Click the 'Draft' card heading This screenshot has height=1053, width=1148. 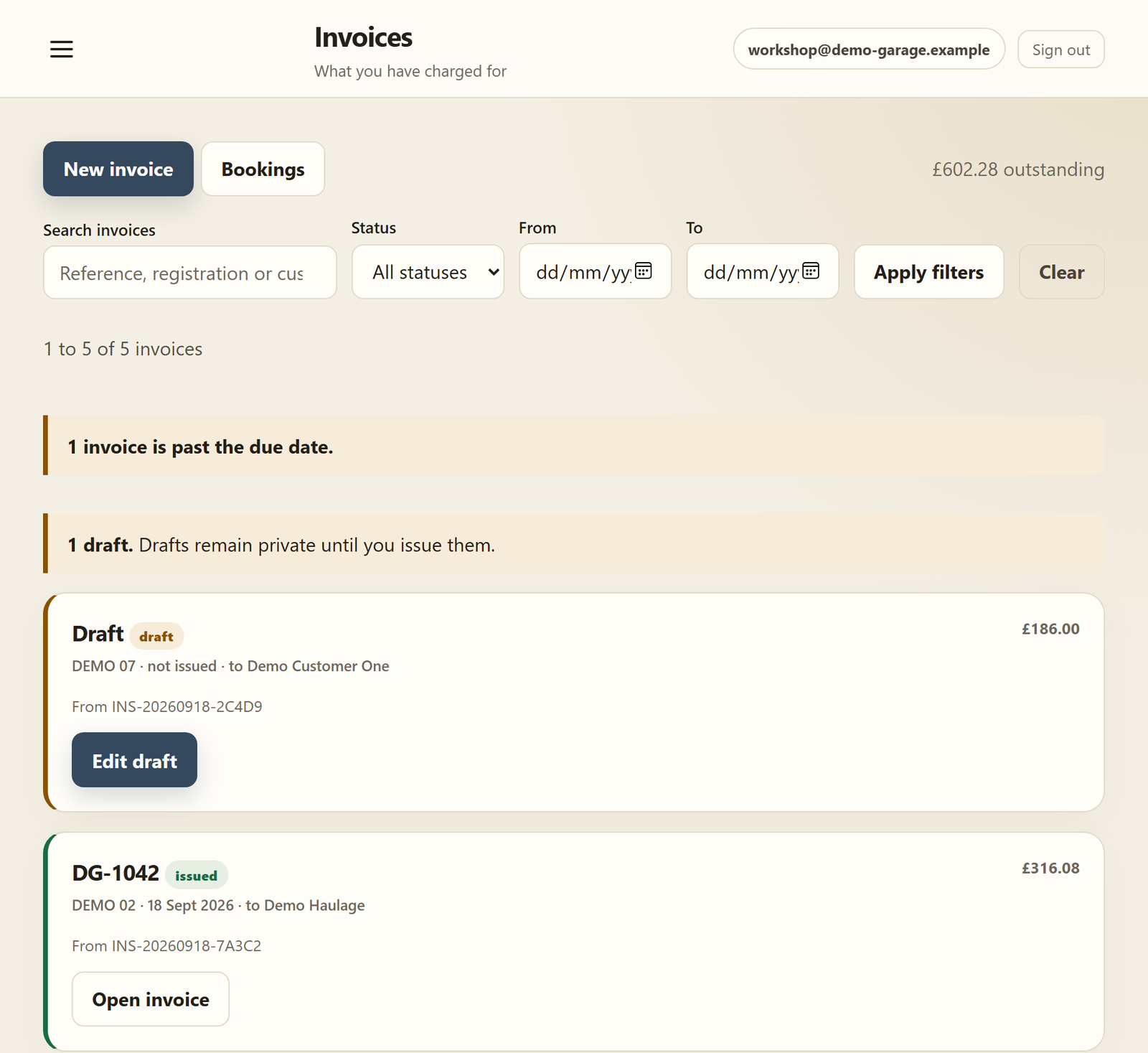(x=98, y=634)
